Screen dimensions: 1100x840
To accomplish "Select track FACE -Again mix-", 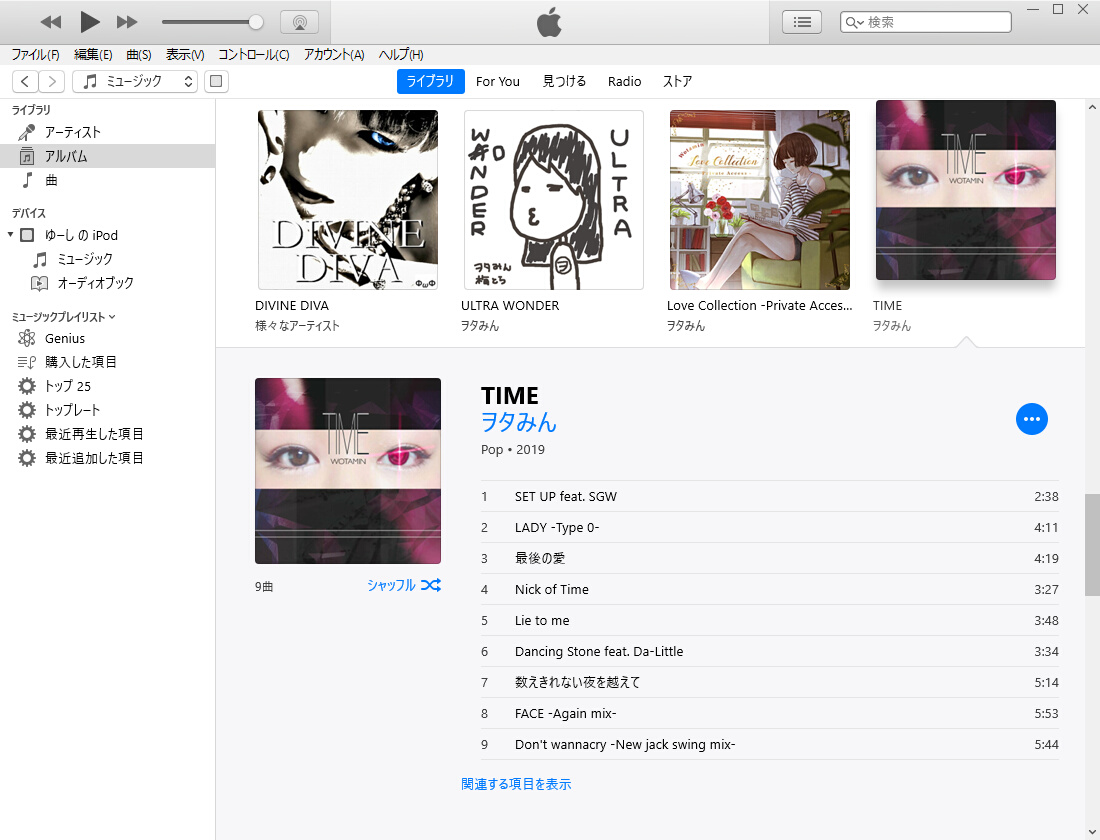I will point(770,713).
